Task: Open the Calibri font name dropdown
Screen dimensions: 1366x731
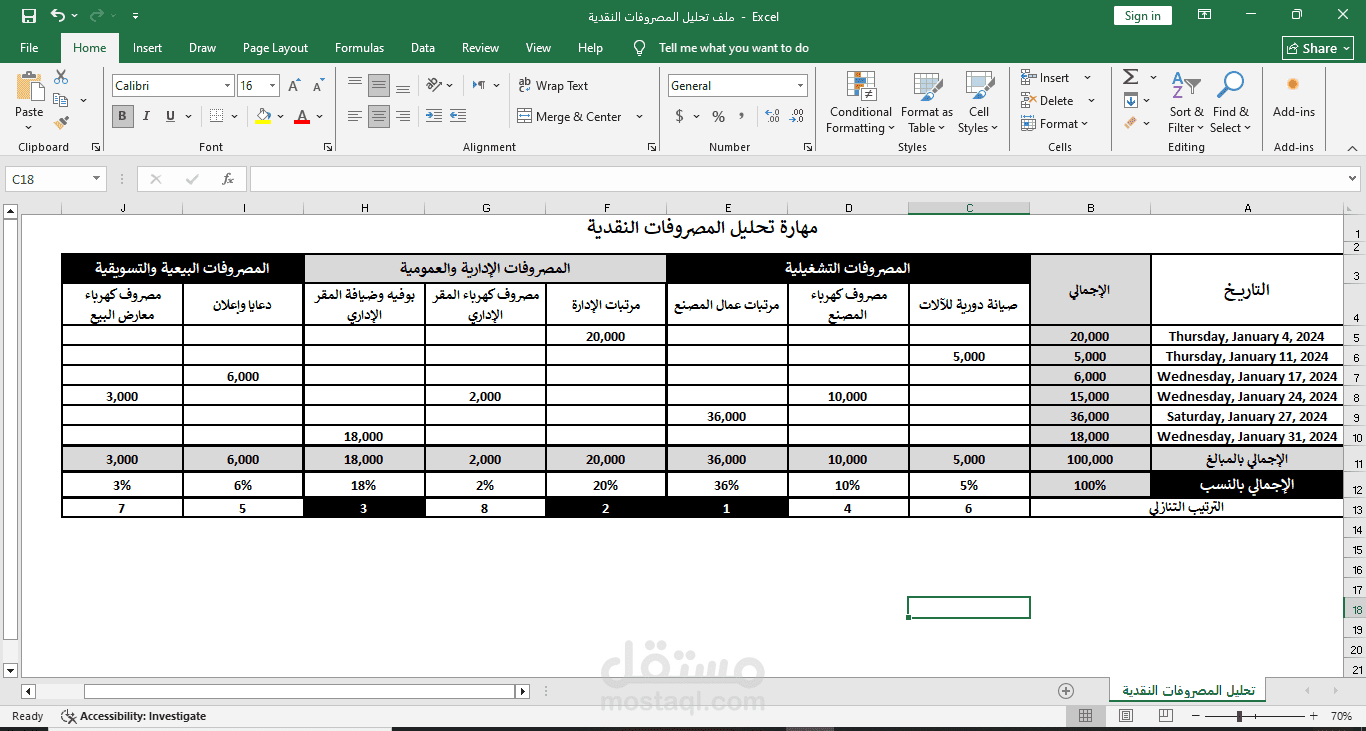Action: pos(226,86)
